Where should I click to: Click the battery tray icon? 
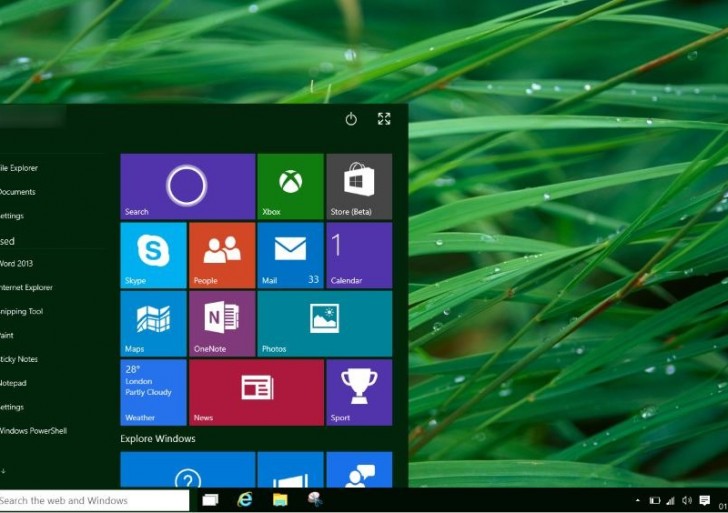[x=655, y=500]
